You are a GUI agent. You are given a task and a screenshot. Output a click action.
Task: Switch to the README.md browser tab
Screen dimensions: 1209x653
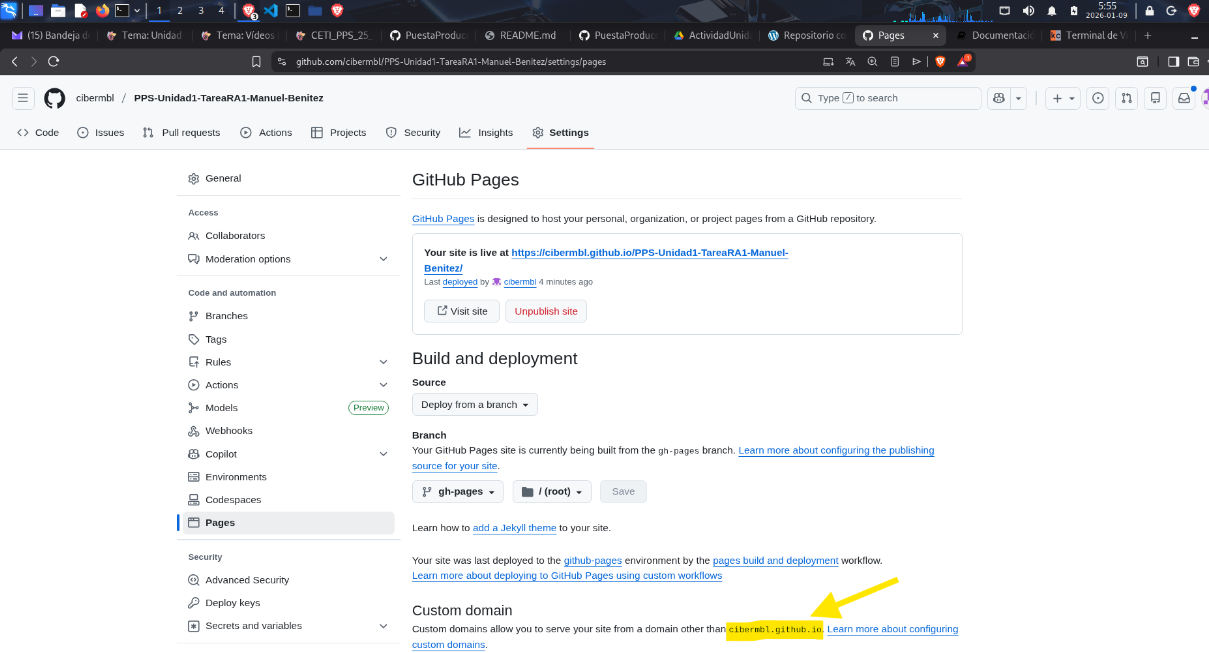pos(520,35)
